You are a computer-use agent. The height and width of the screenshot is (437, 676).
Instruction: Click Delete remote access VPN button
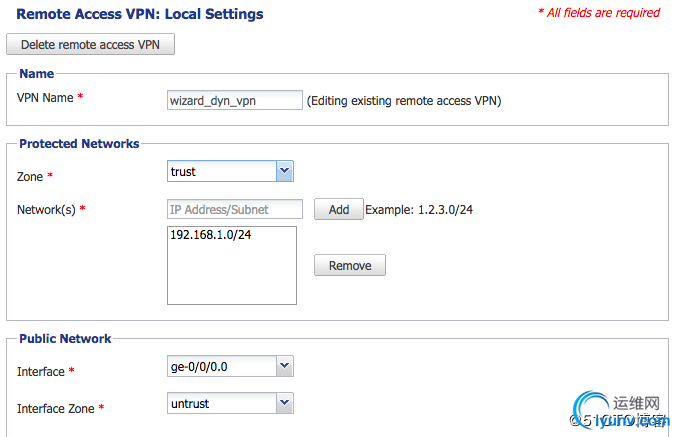[90, 44]
